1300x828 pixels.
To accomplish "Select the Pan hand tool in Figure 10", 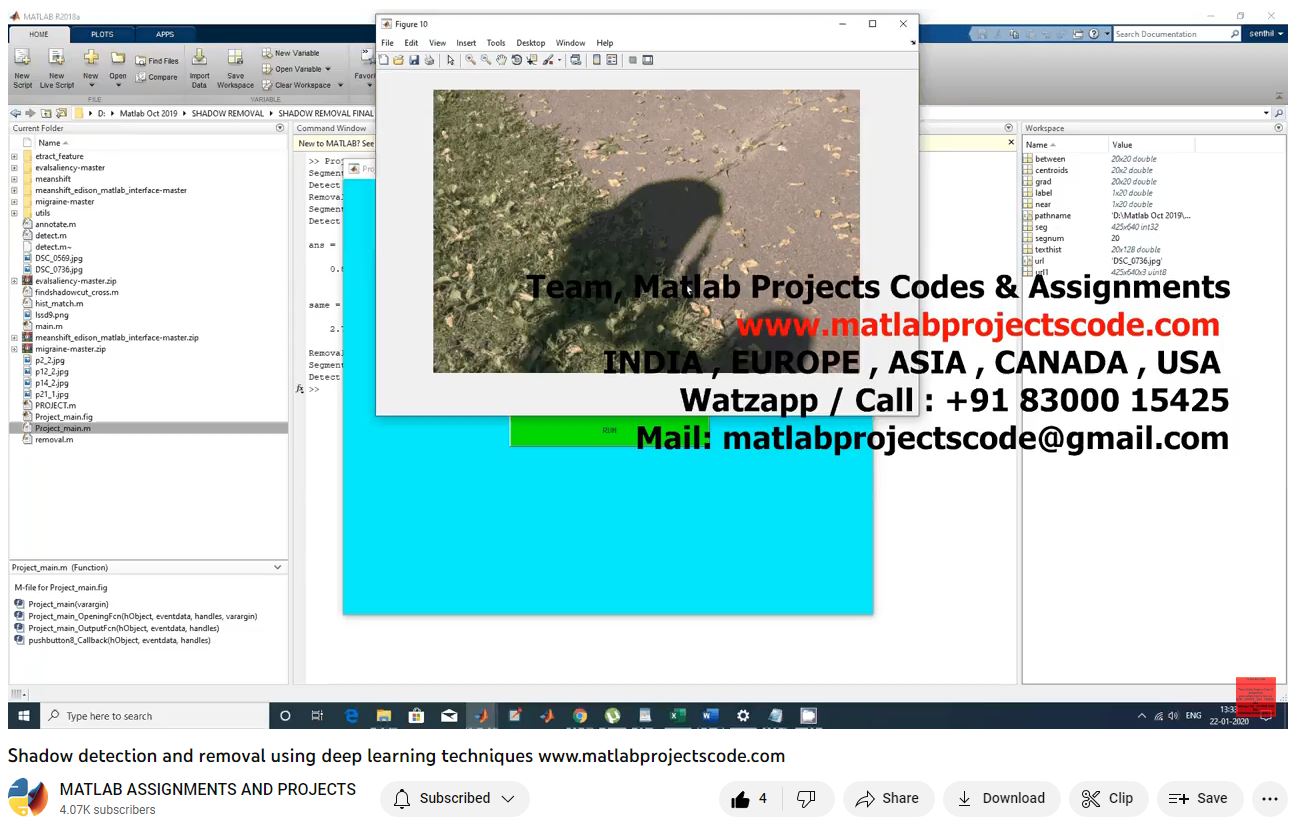I will click(501, 60).
